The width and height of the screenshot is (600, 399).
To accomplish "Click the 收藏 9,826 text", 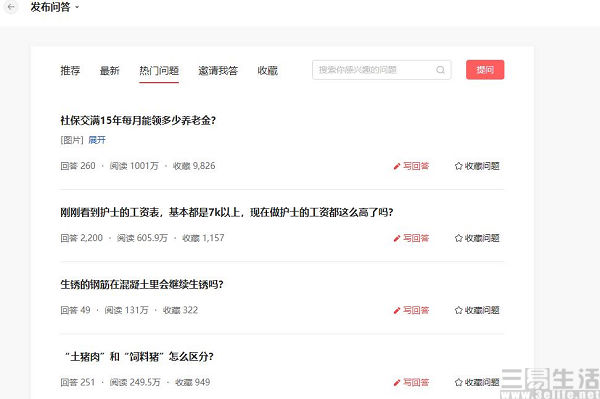I will point(194,166).
